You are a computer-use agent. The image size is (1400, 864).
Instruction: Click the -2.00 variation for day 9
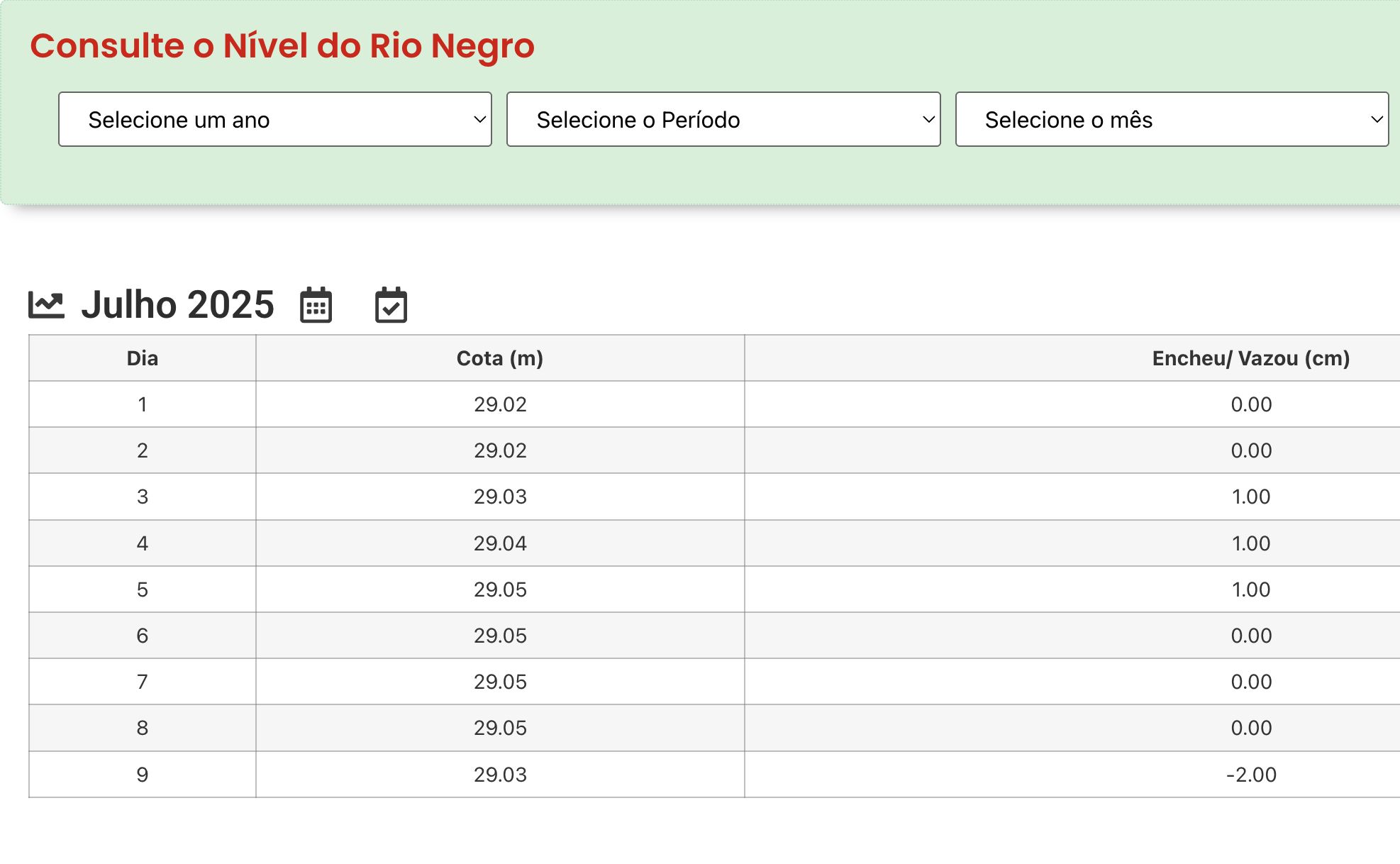(1251, 775)
